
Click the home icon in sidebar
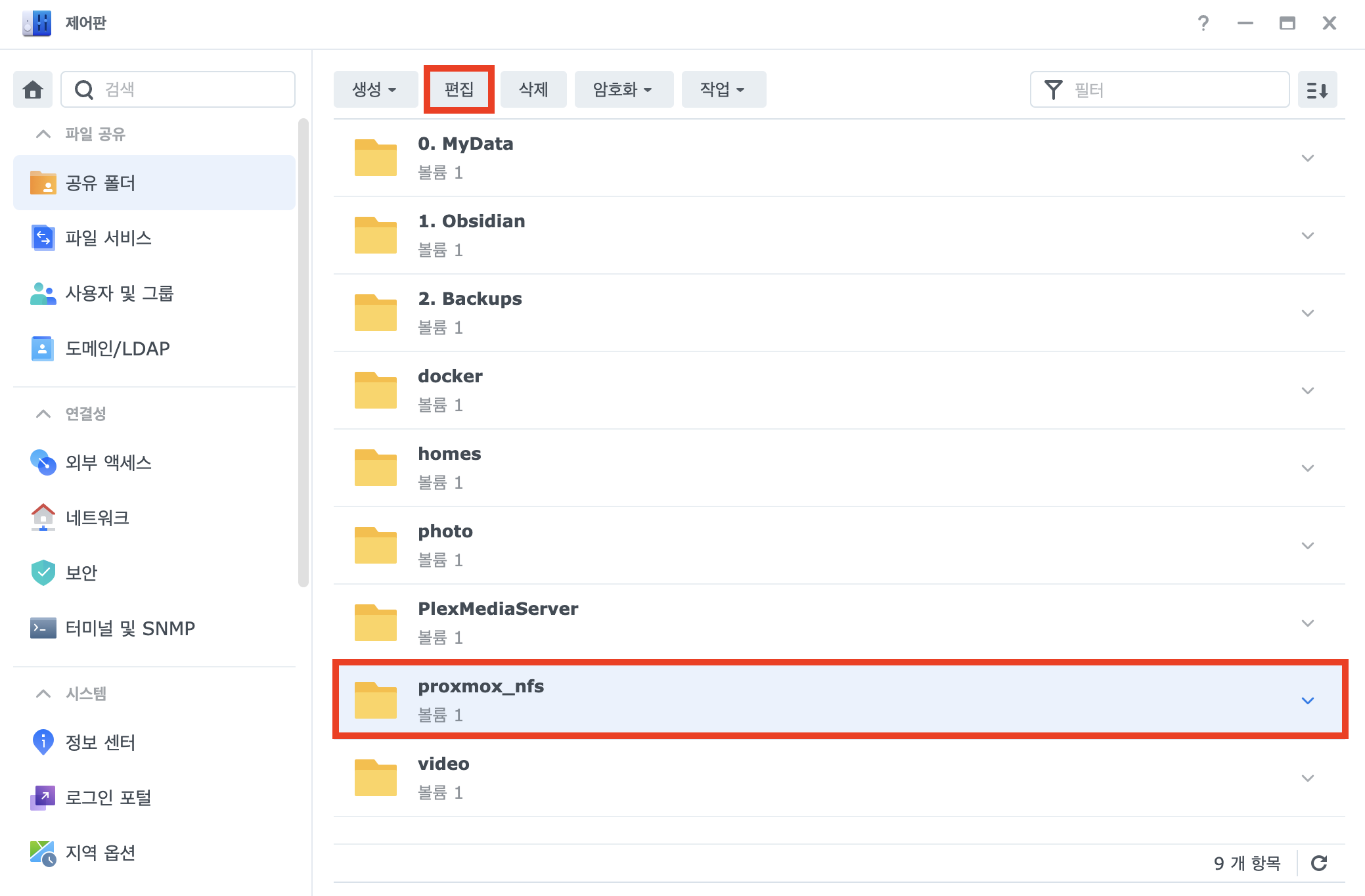coord(33,89)
